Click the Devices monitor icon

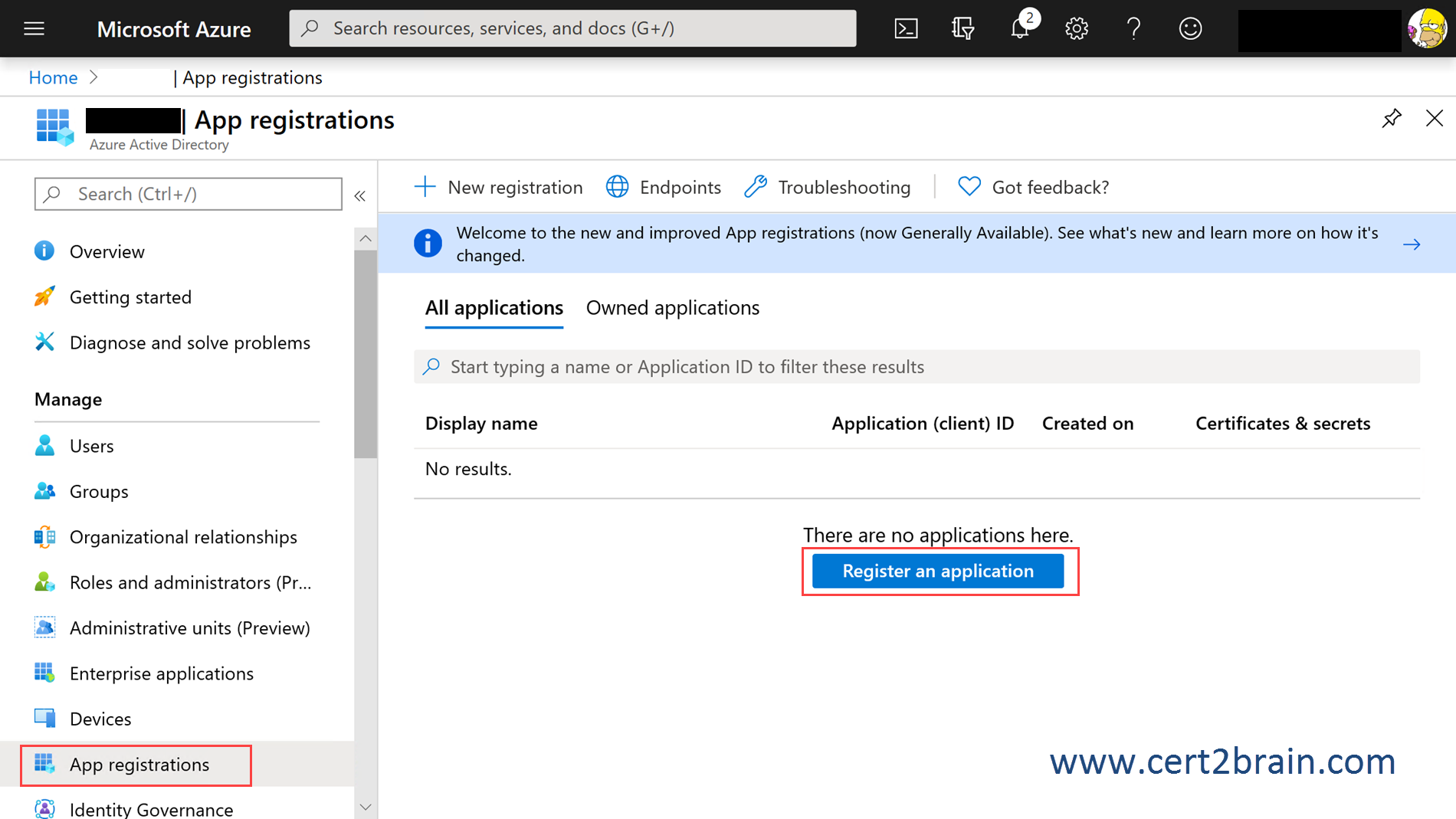point(44,718)
